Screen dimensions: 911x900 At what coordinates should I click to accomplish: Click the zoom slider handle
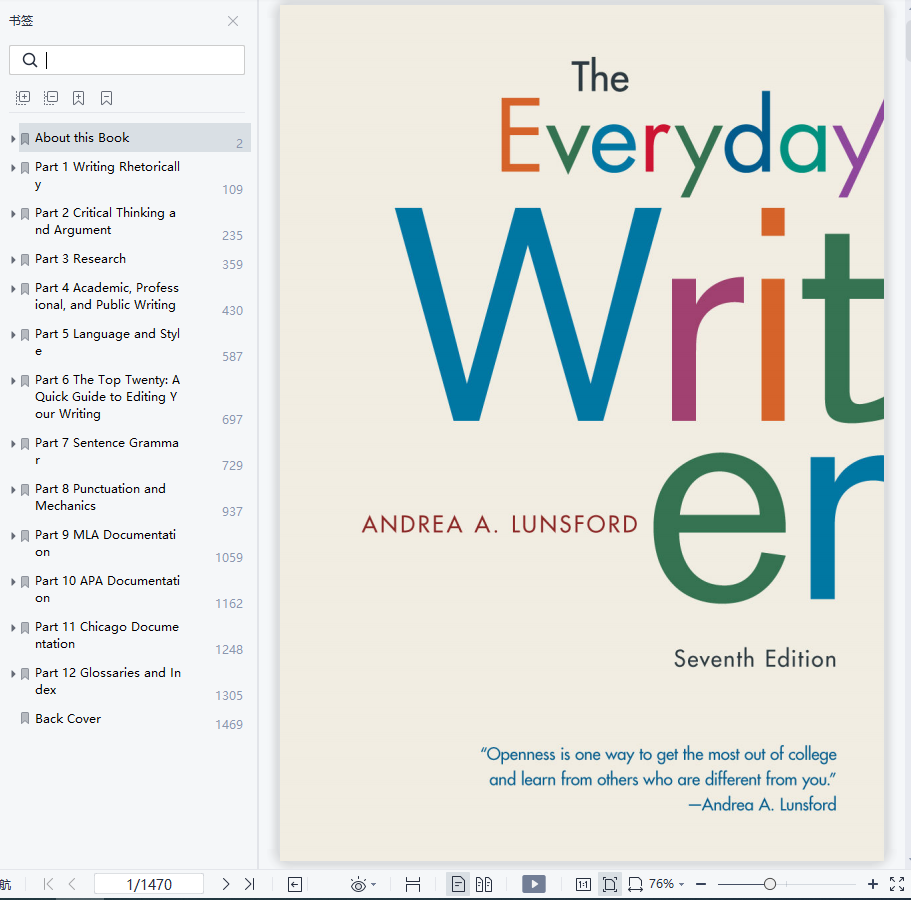(x=770, y=884)
